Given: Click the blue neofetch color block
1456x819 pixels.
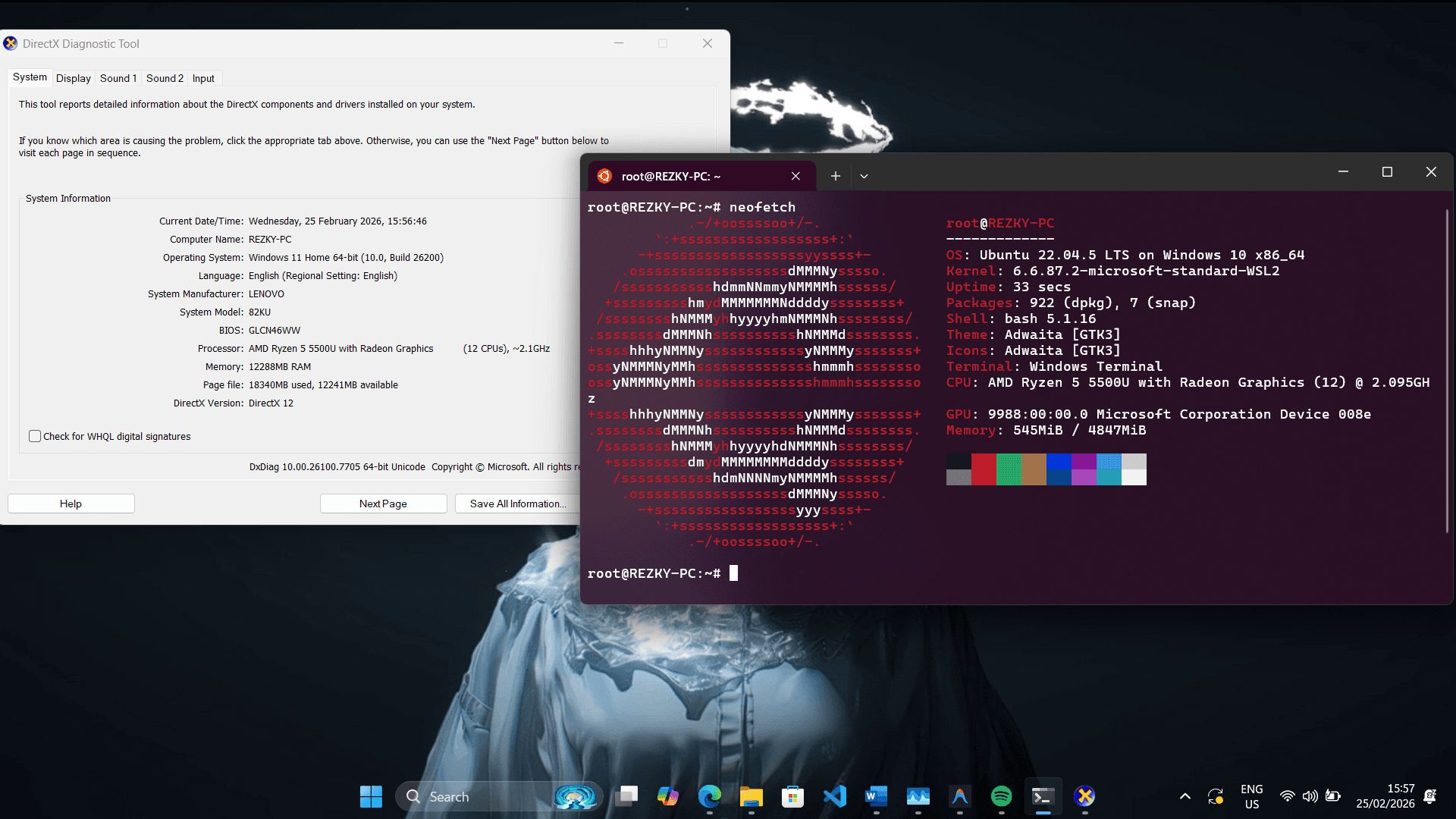Looking at the screenshot, I should pyautogui.click(x=1059, y=469).
